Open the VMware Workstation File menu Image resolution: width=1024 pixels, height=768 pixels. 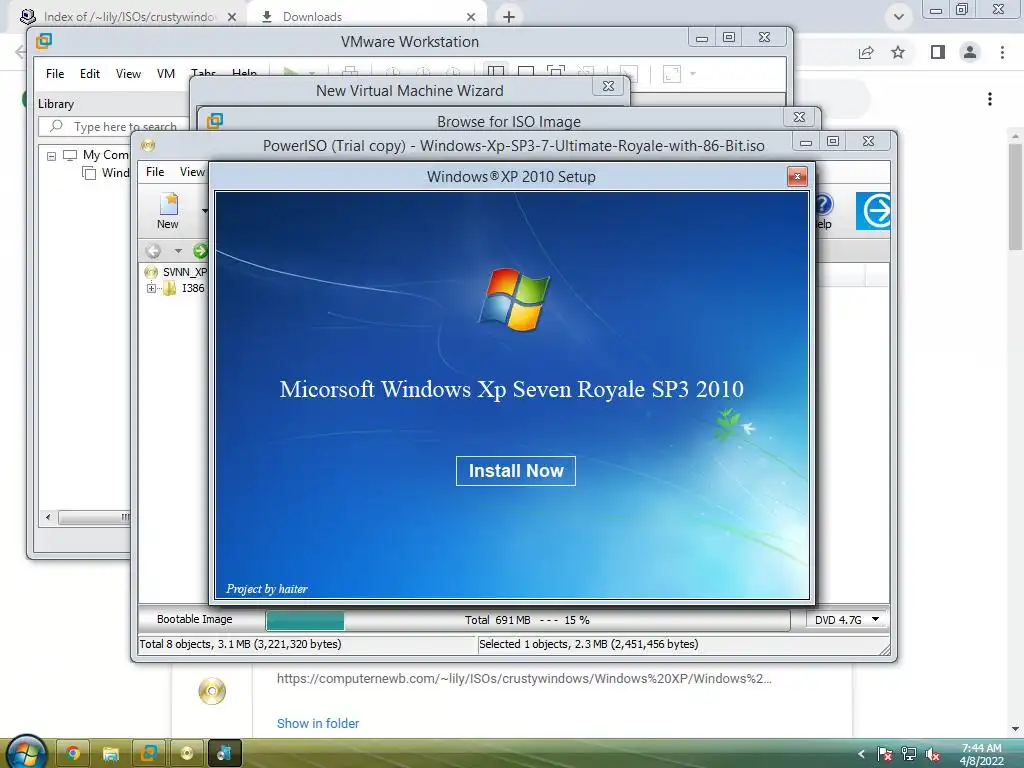point(55,74)
